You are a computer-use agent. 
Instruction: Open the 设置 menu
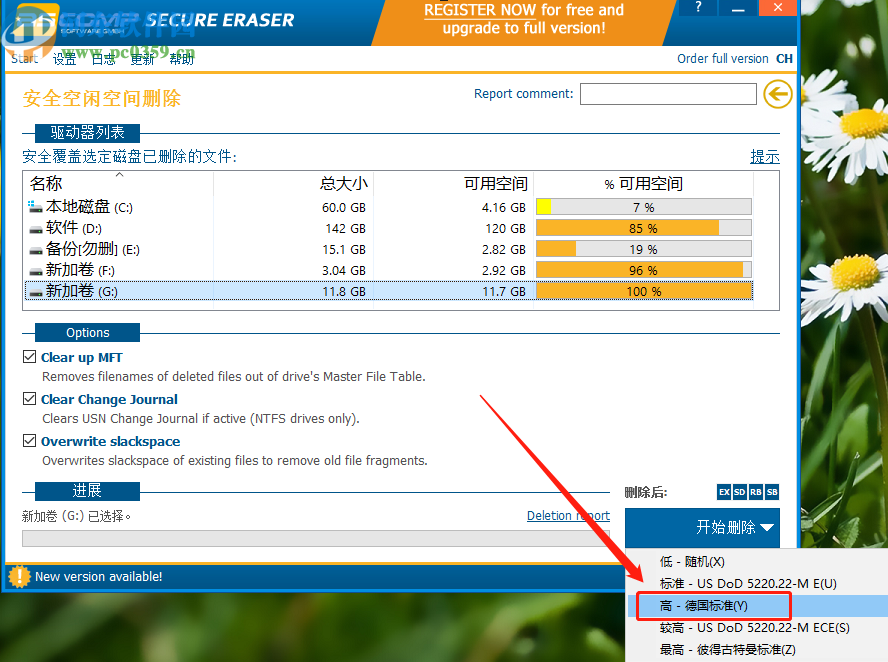[64, 59]
